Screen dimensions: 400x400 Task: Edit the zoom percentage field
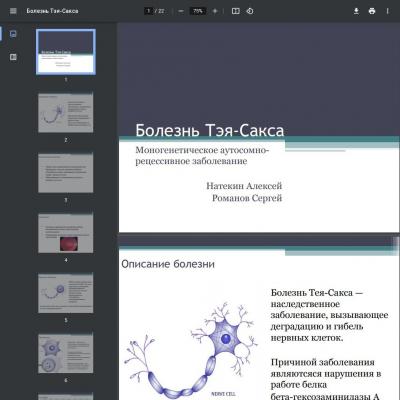(198, 11)
